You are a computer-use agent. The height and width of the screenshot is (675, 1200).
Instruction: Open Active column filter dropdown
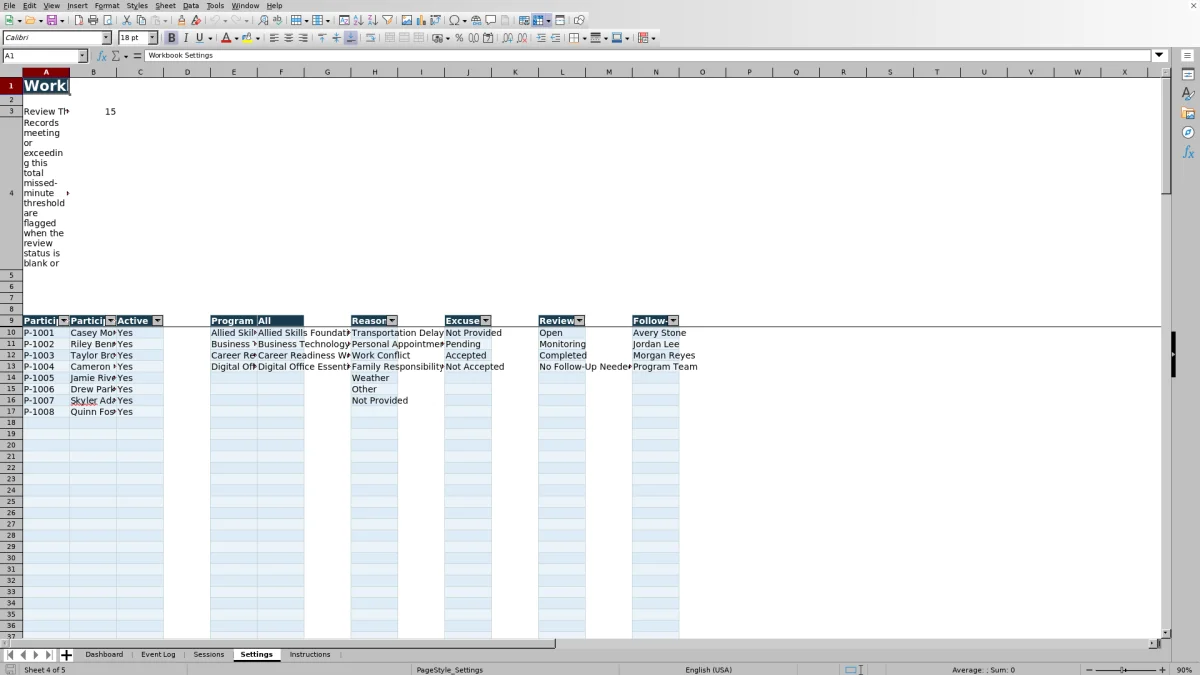(x=157, y=321)
